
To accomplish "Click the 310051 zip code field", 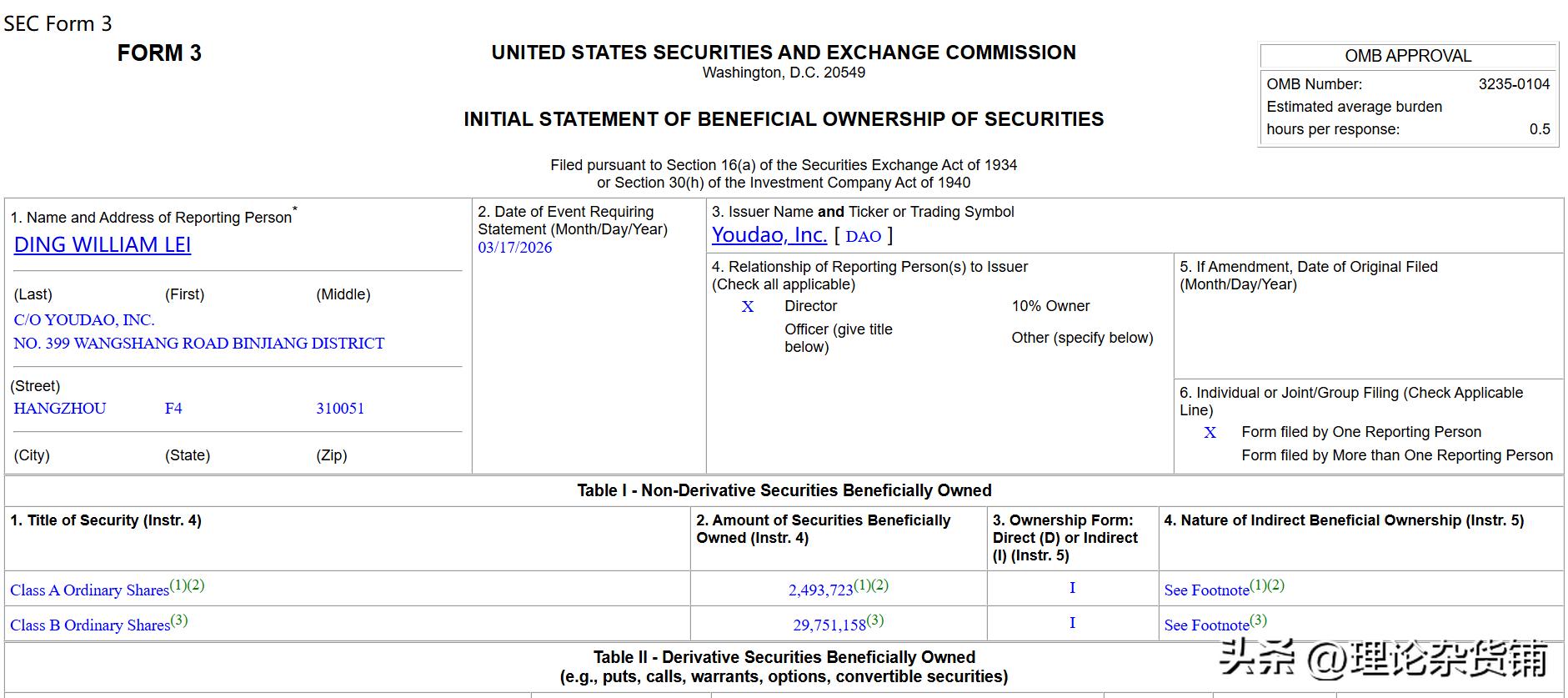I will pos(340,409).
